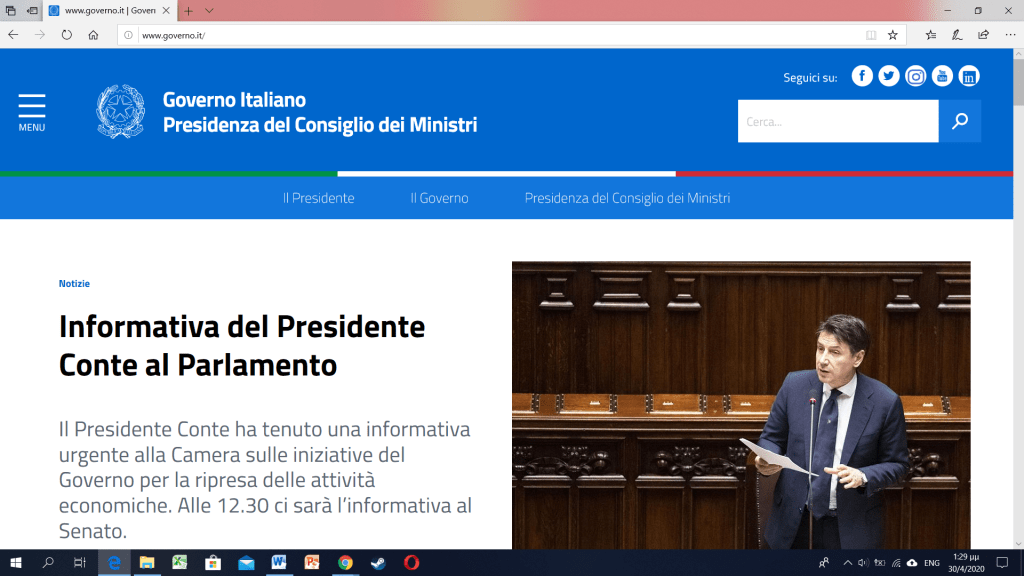Open the LinkedIn social media icon
The image size is (1024, 576).
[969, 76]
